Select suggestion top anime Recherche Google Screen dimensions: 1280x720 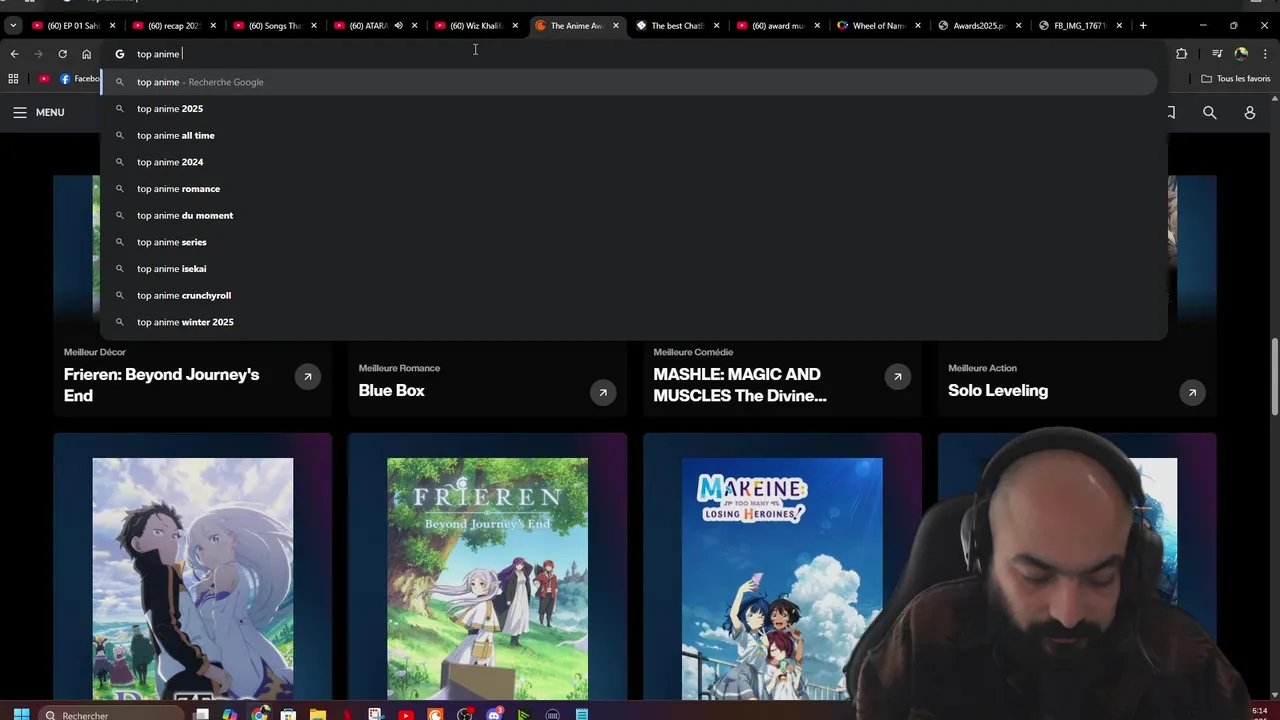pyautogui.click(x=630, y=82)
